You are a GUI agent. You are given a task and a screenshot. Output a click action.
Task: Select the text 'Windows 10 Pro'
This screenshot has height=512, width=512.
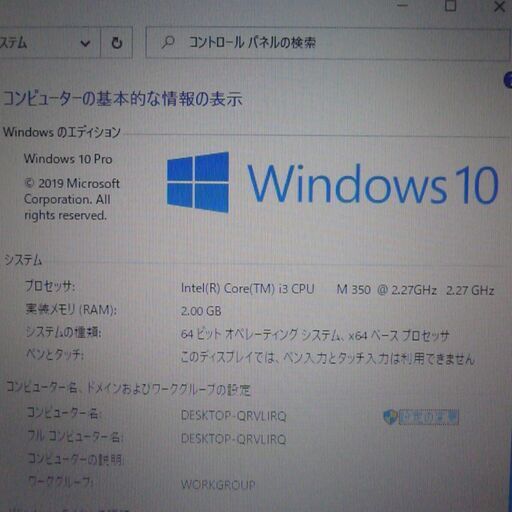(68, 159)
